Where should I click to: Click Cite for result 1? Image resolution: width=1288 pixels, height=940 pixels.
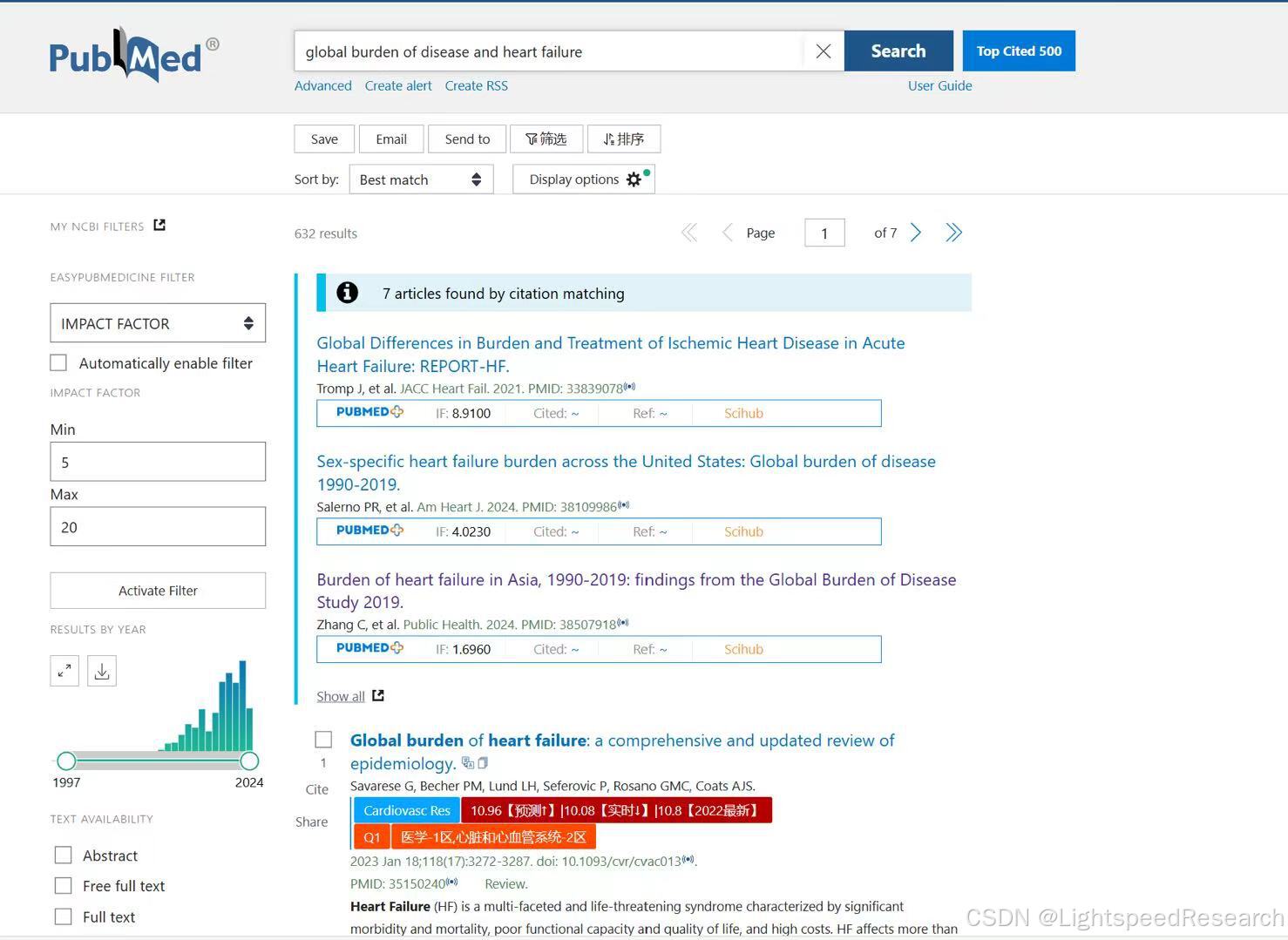(317, 789)
